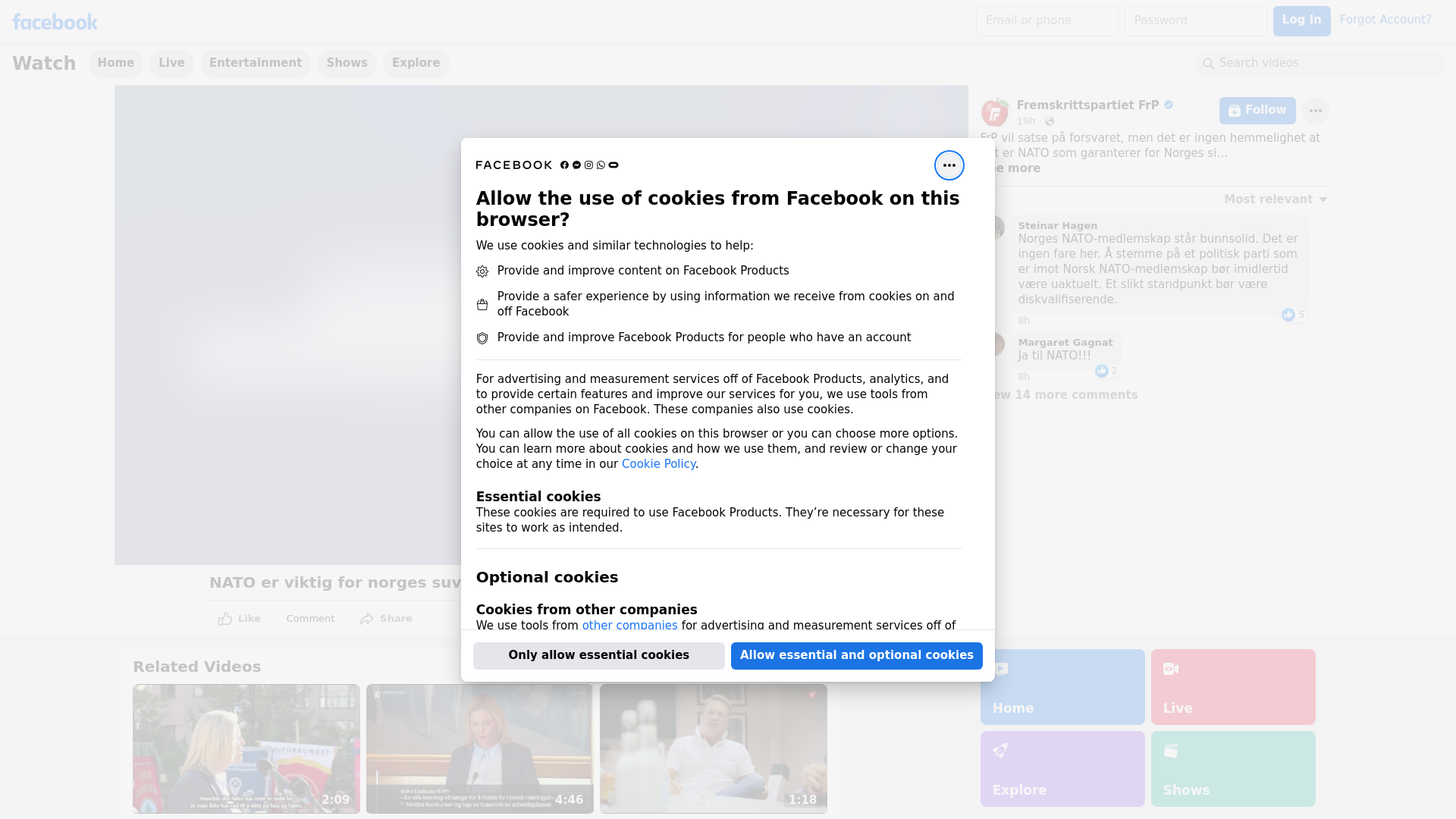1456x819 pixels.
Task: Click the gear icon beside 'Provide and improve content'
Action: click(482, 271)
